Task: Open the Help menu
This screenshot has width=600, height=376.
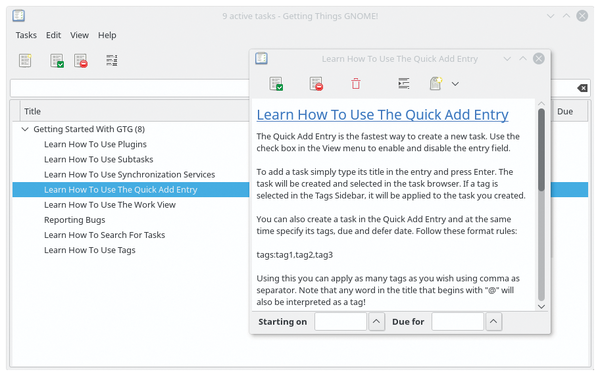Action: 107,35
